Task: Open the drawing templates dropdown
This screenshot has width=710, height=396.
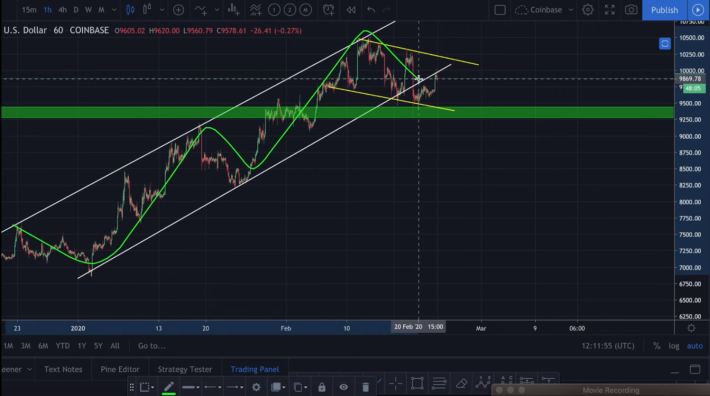Action: [147, 387]
